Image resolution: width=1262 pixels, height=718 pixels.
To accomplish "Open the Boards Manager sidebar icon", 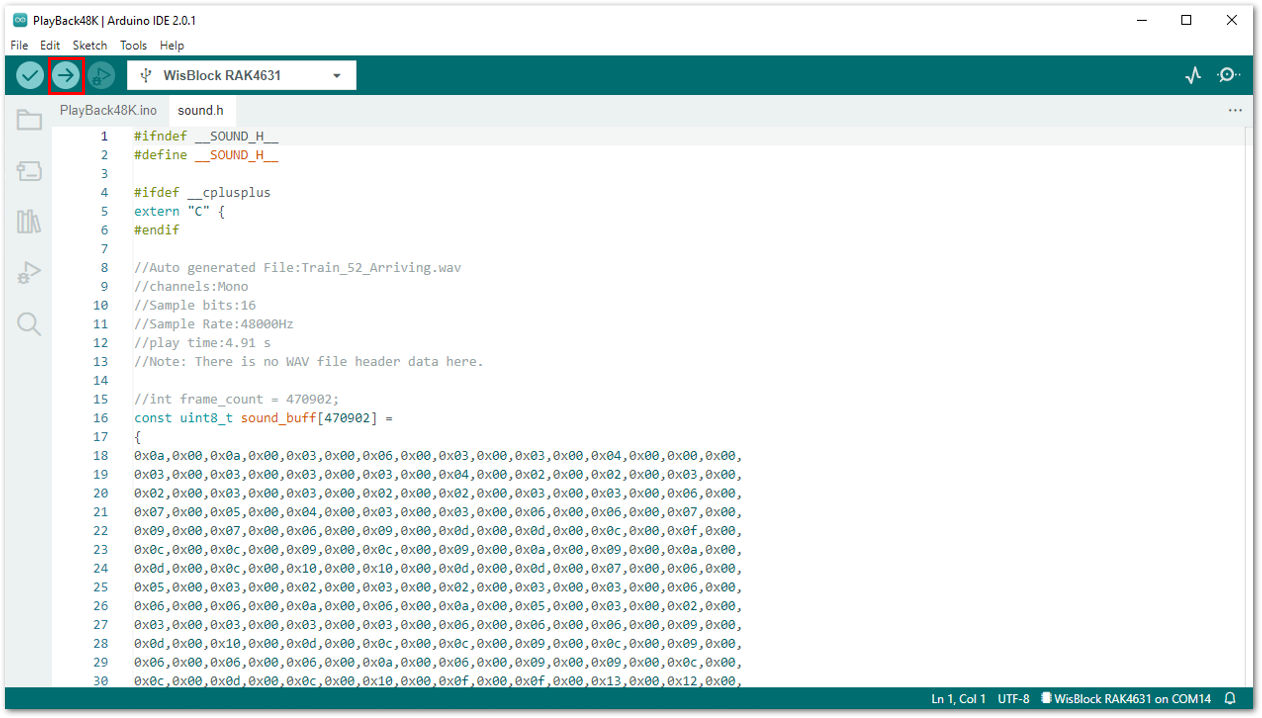I will click(29, 171).
